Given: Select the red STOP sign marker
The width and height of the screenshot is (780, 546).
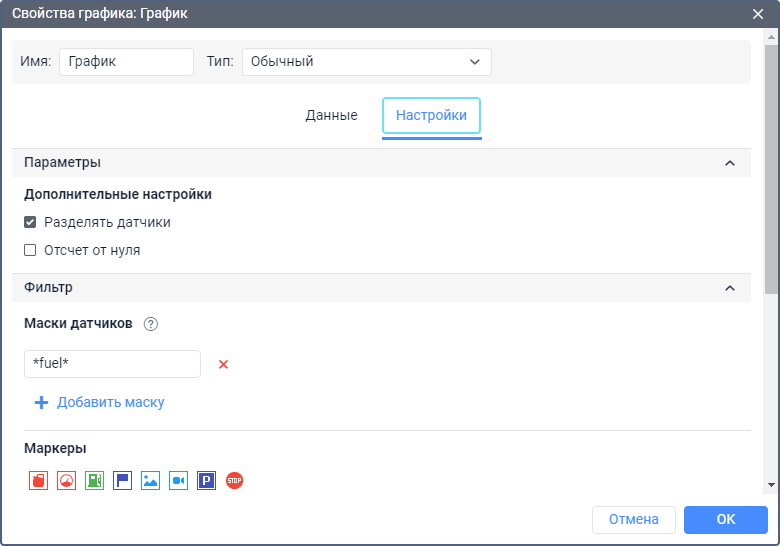Looking at the screenshot, I should click(x=234, y=481).
